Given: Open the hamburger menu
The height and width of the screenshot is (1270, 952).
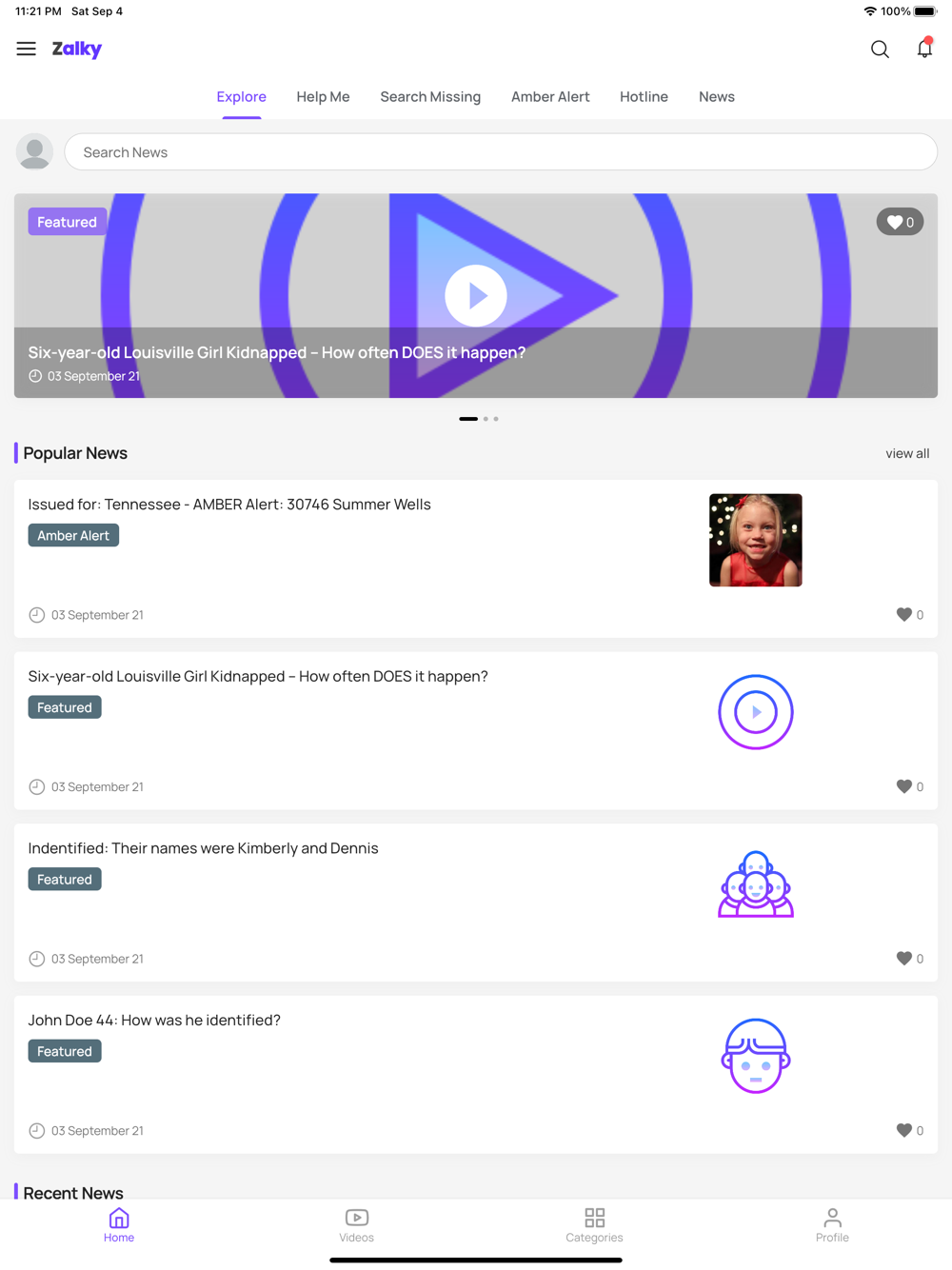Looking at the screenshot, I should coord(26,49).
